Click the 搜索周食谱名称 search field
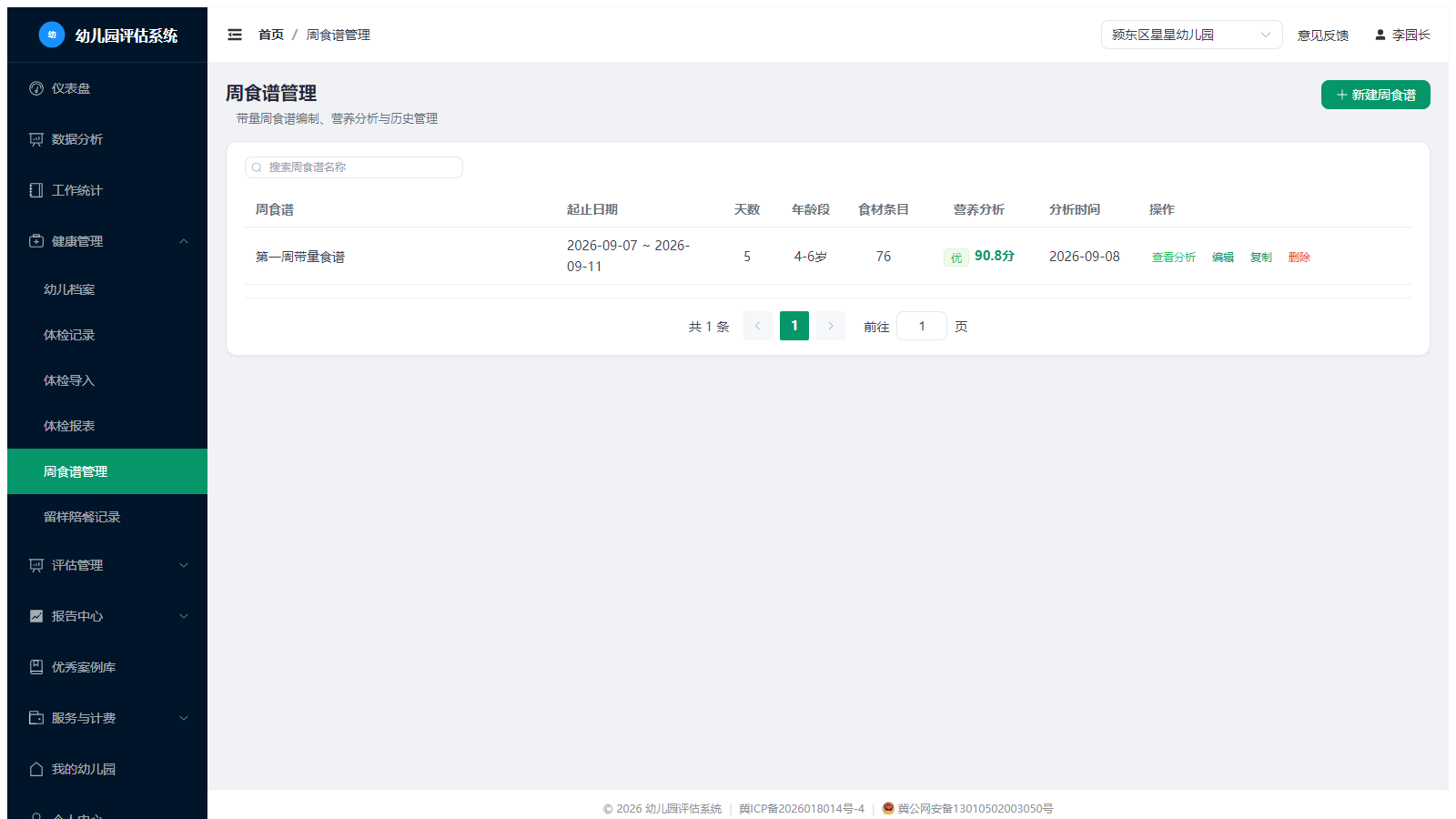 (353, 167)
